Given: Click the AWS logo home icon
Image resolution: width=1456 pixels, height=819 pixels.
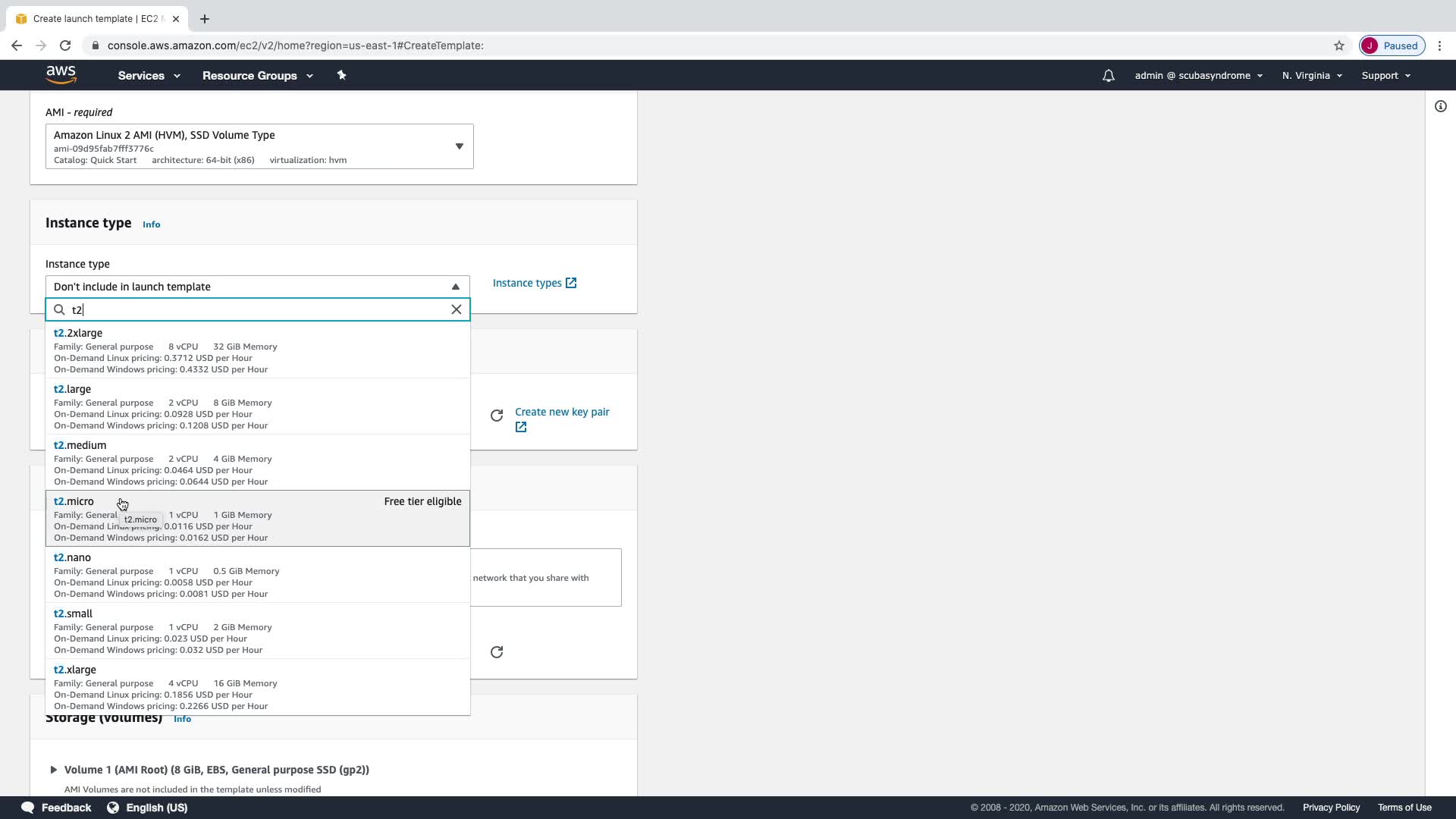Looking at the screenshot, I should [61, 74].
